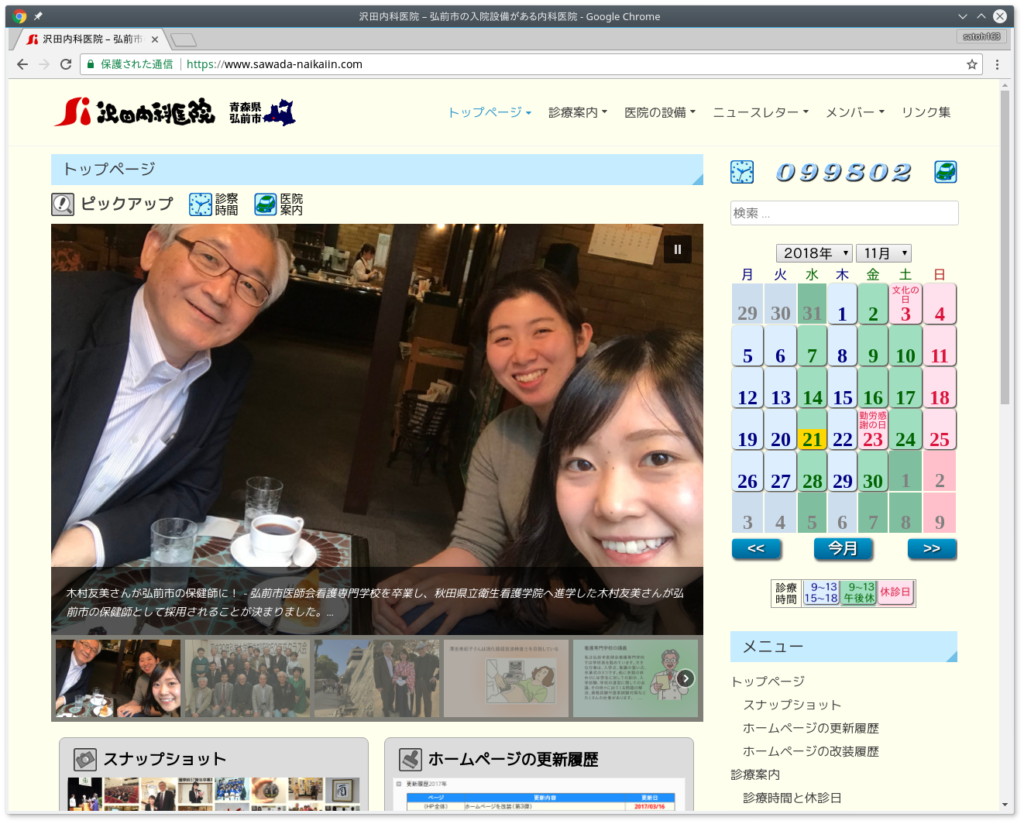Click the green padlock security icon
This screenshot has width=1024, height=824.
point(91,64)
